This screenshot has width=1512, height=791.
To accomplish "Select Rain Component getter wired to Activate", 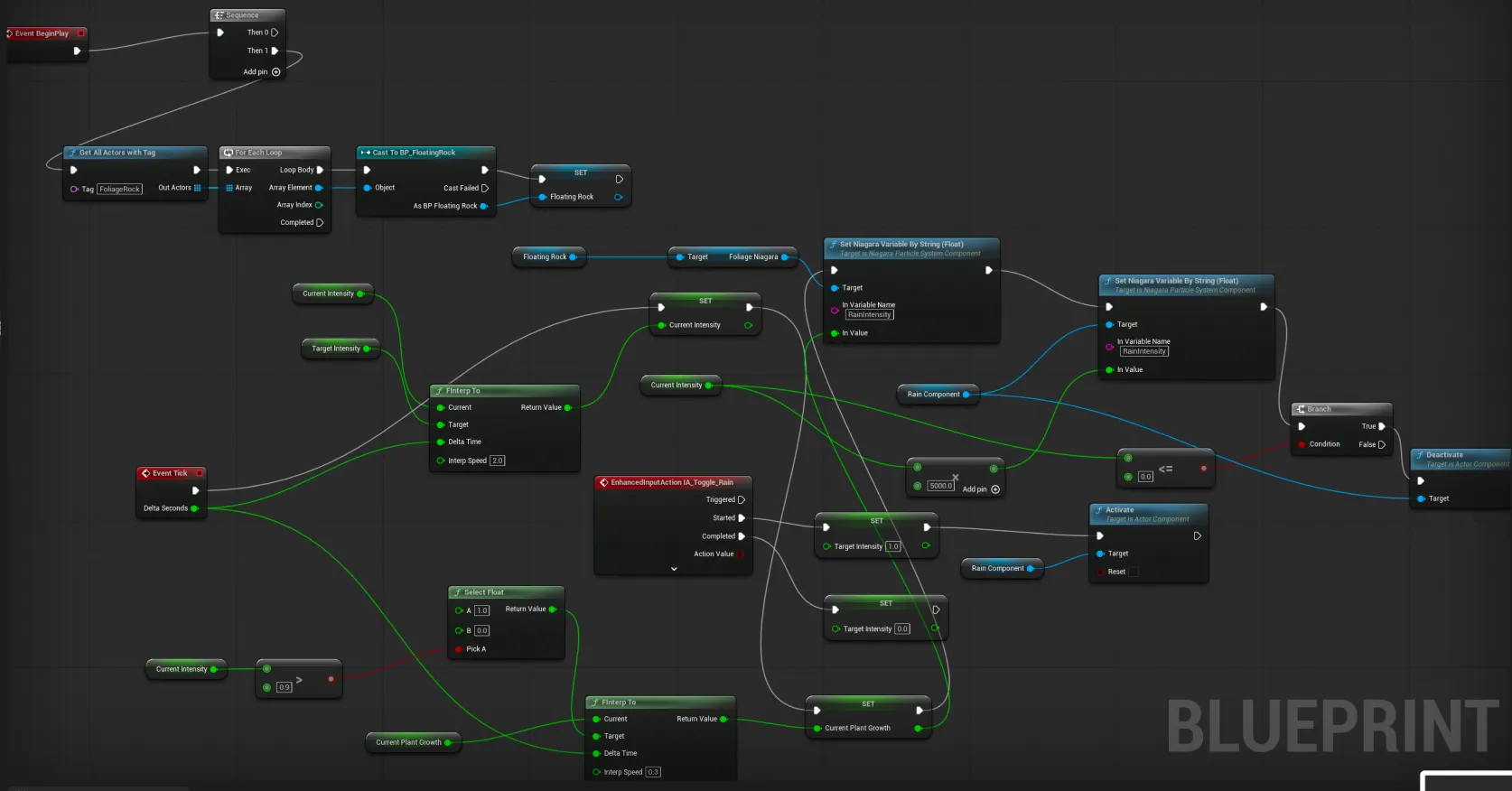I will coord(1003,569).
